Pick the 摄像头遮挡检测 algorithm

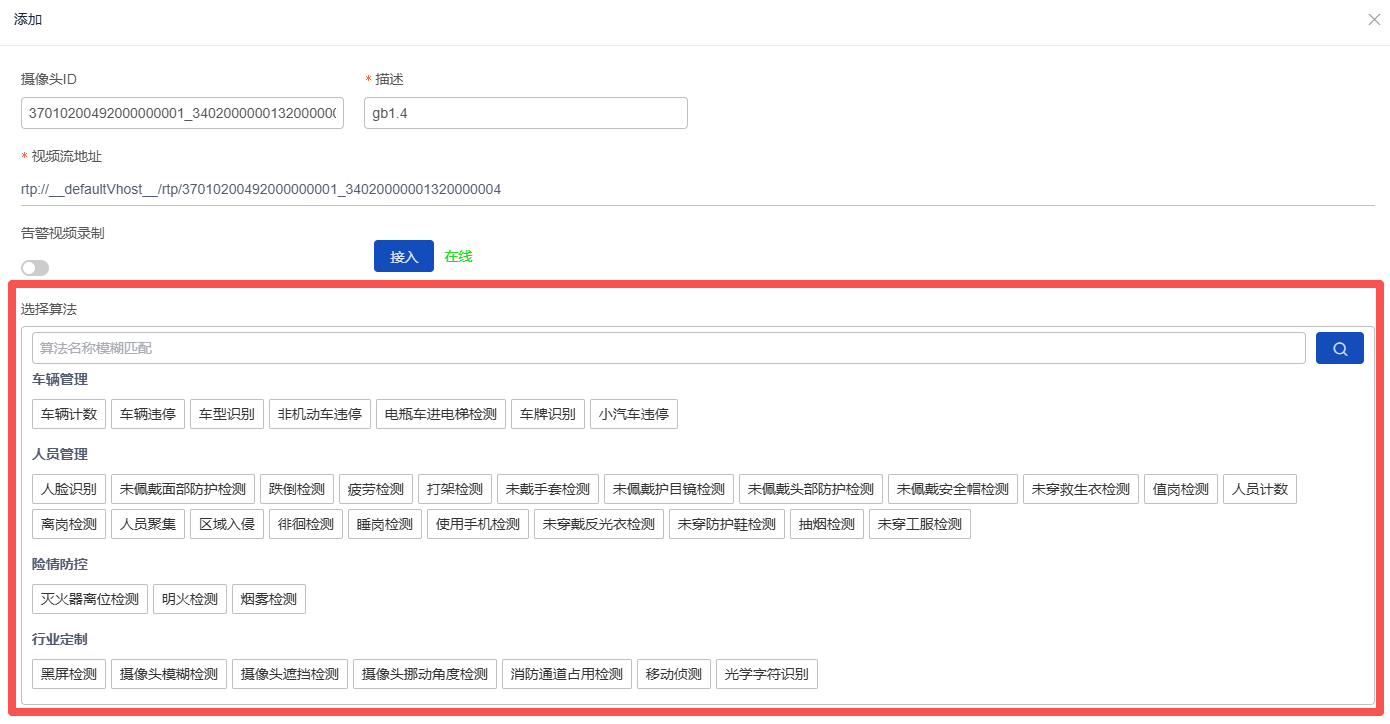[x=290, y=674]
